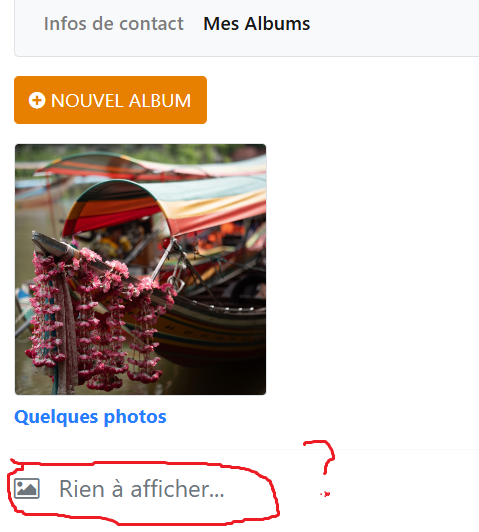Image resolution: width=479 pixels, height=532 pixels.
Task: Click the word NOUVEL on the orange button
Action: tap(87, 101)
